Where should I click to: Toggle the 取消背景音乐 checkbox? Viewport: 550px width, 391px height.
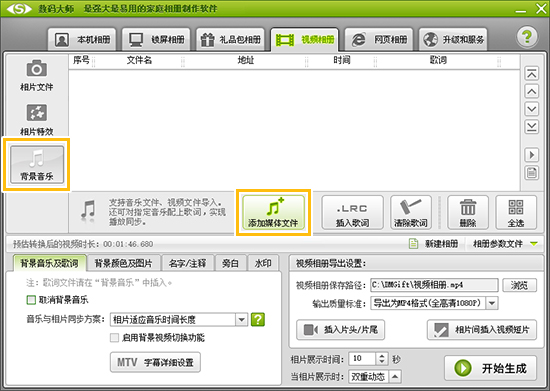[31, 300]
